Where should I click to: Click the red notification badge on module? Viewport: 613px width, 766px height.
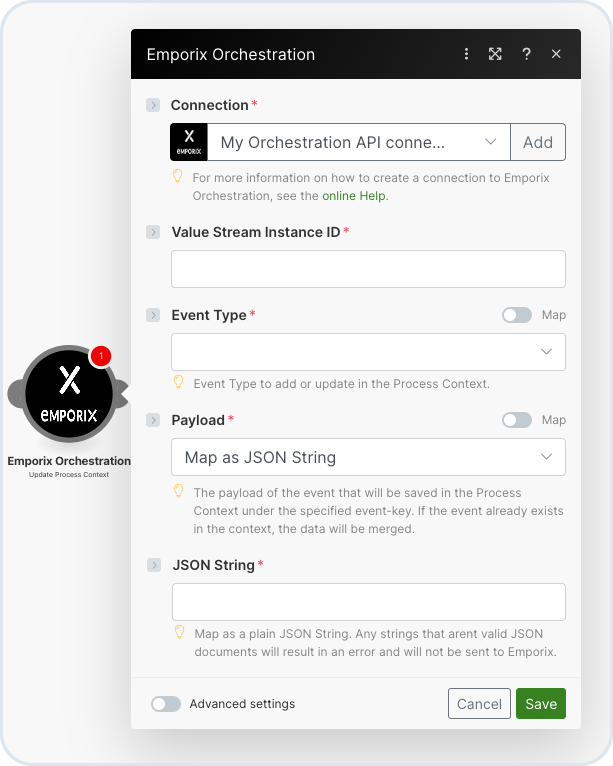pos(101,356)
